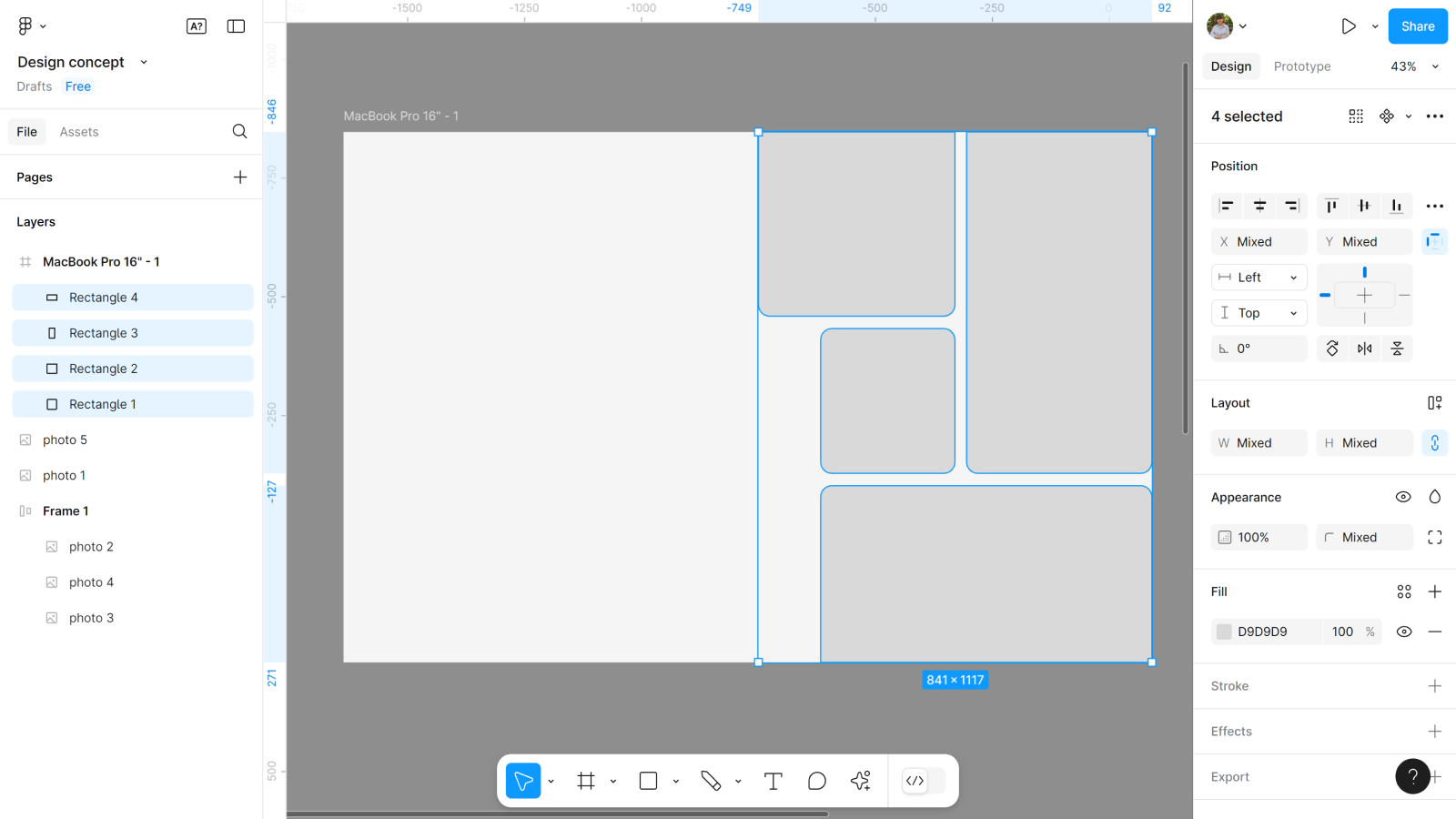
Task: Select the Text tool
Action: click(773, 781)
